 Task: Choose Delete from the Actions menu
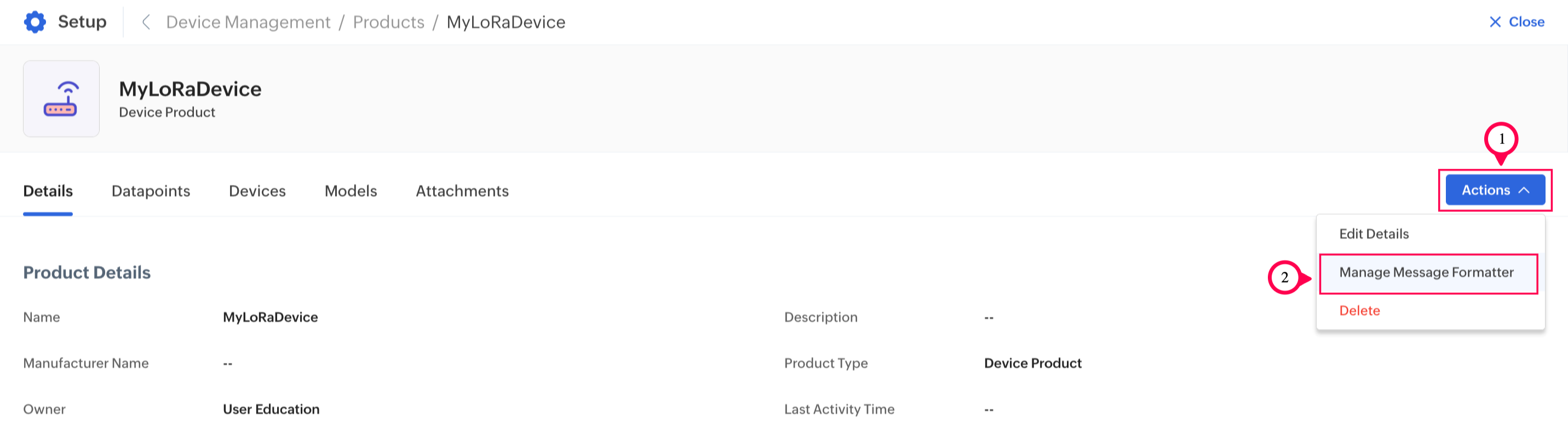[1359, 311]
